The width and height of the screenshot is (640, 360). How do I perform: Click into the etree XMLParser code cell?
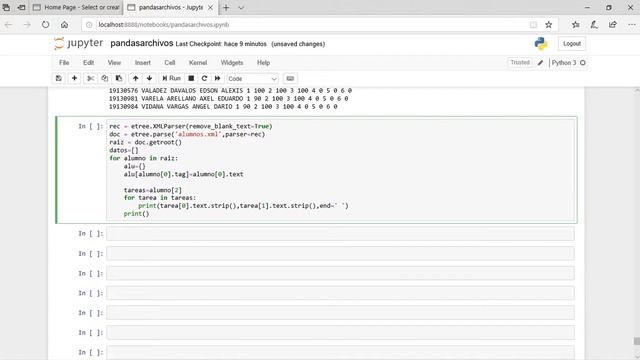click(x=340, y=170)
